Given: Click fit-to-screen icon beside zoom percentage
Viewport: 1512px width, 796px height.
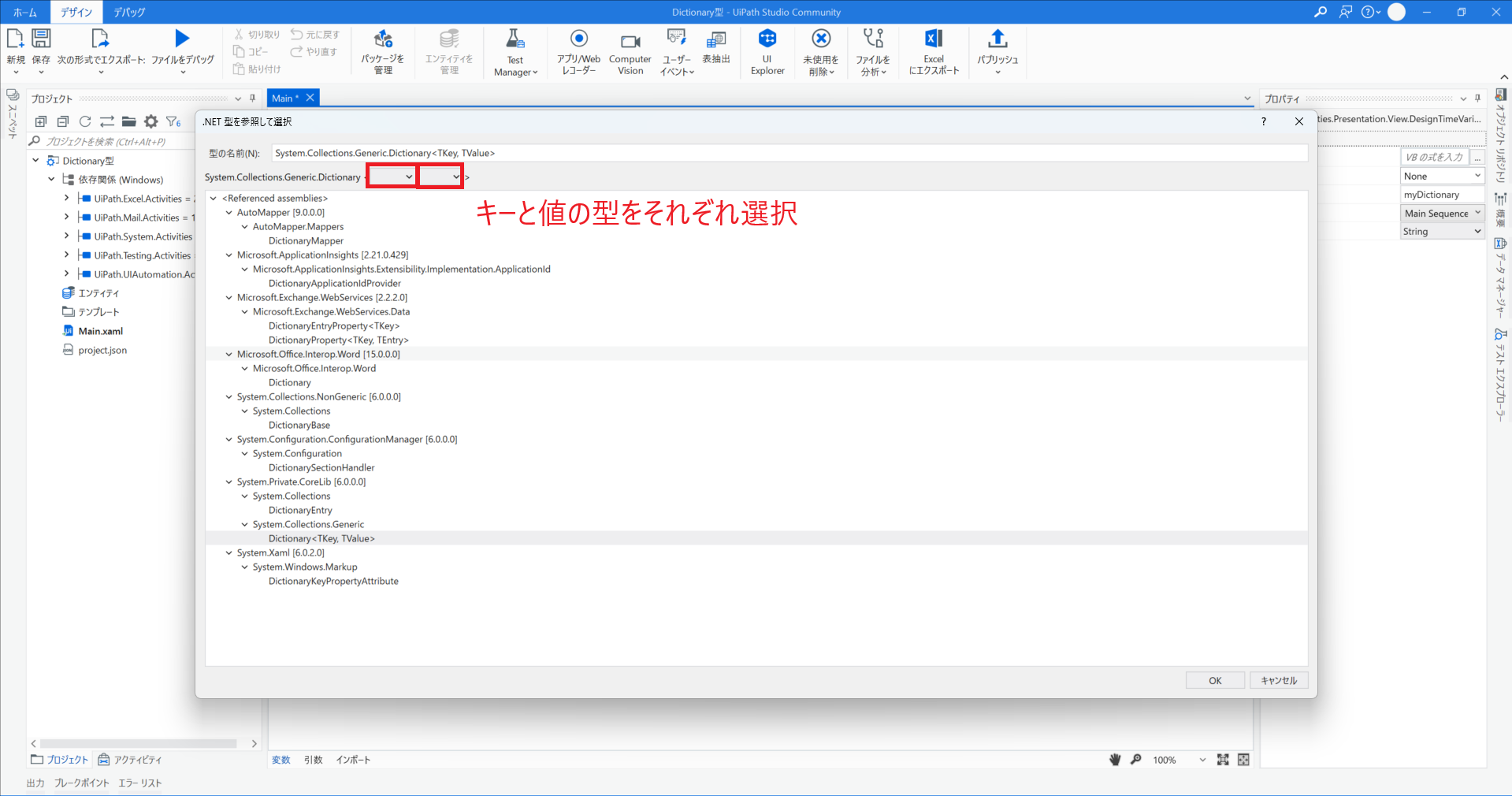Looking at the screenshot, I should point(1223,760).
